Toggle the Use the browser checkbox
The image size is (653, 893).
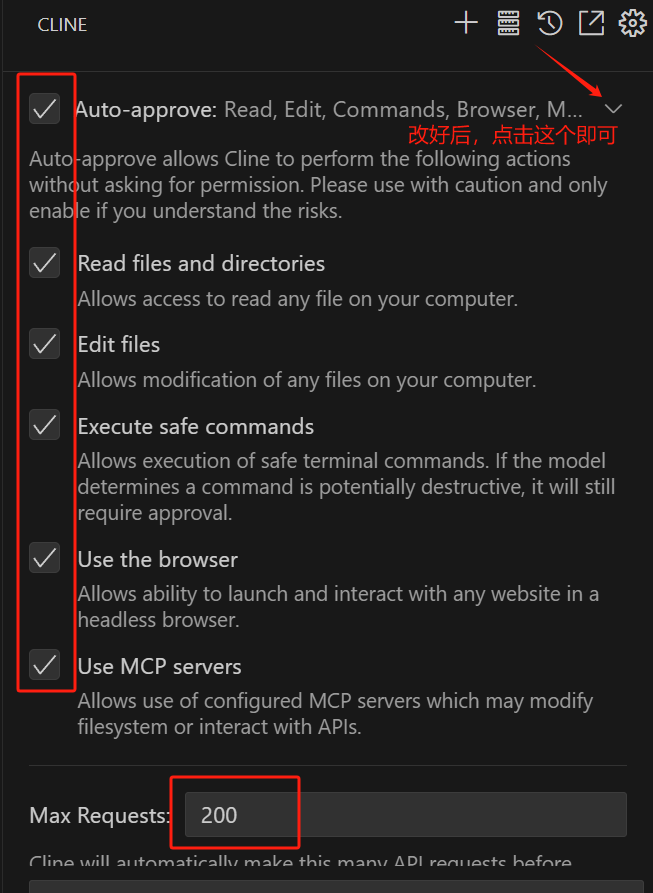44,559
